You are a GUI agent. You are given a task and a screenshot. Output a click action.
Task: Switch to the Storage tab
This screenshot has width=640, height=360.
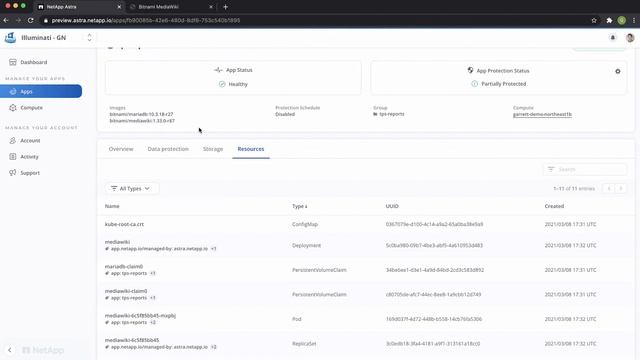213,149
